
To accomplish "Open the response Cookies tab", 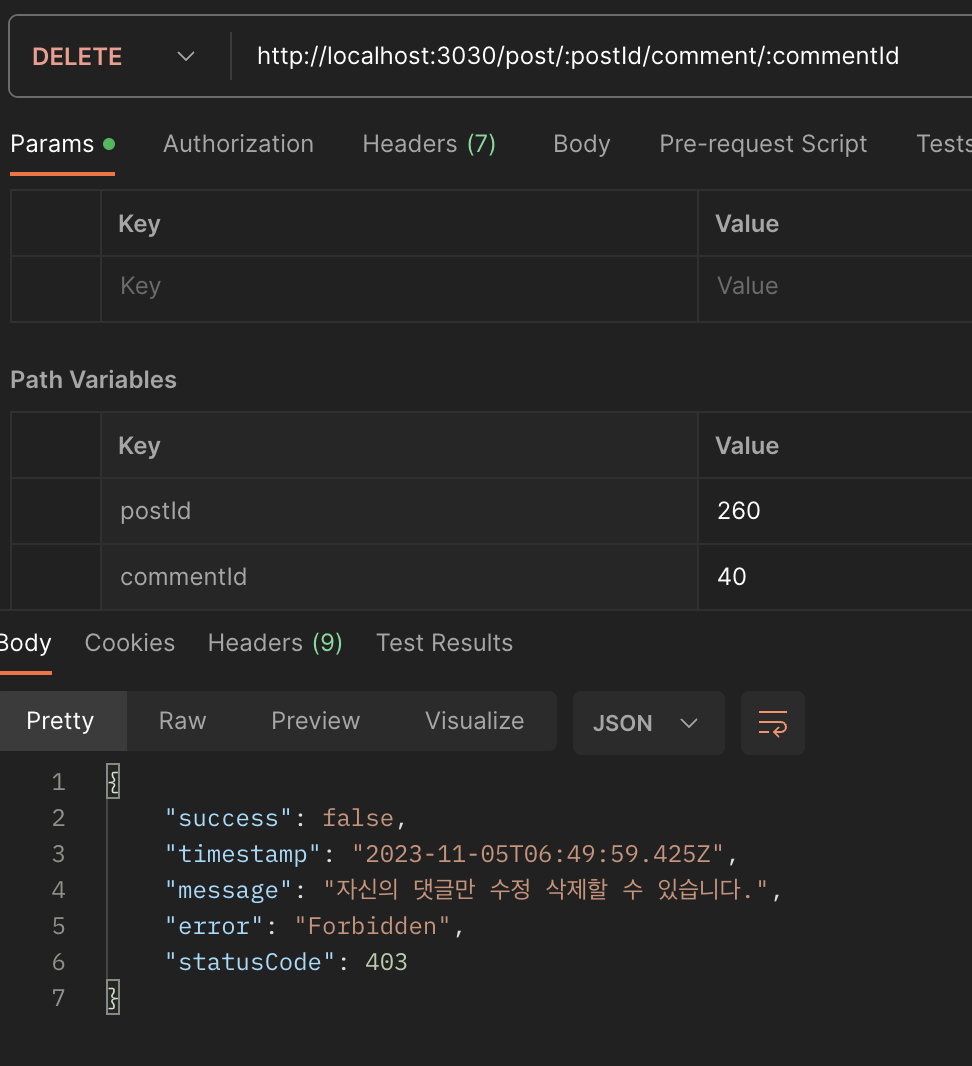I will [130, 643].
